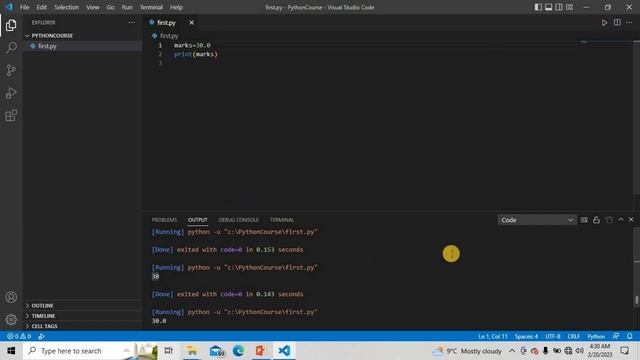
Task: Click line 2 print(marks) in editor
Action: tap(196, 54)
